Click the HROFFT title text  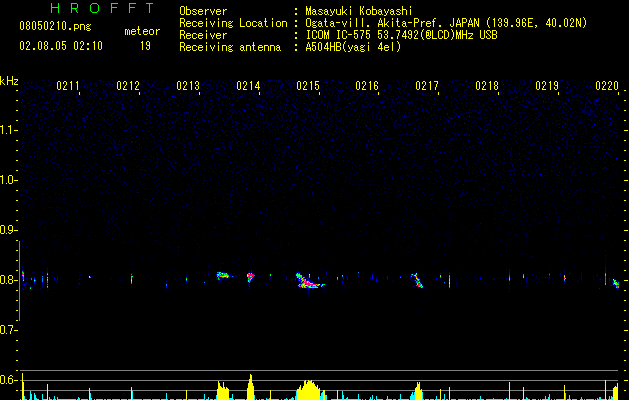(102, 8)
